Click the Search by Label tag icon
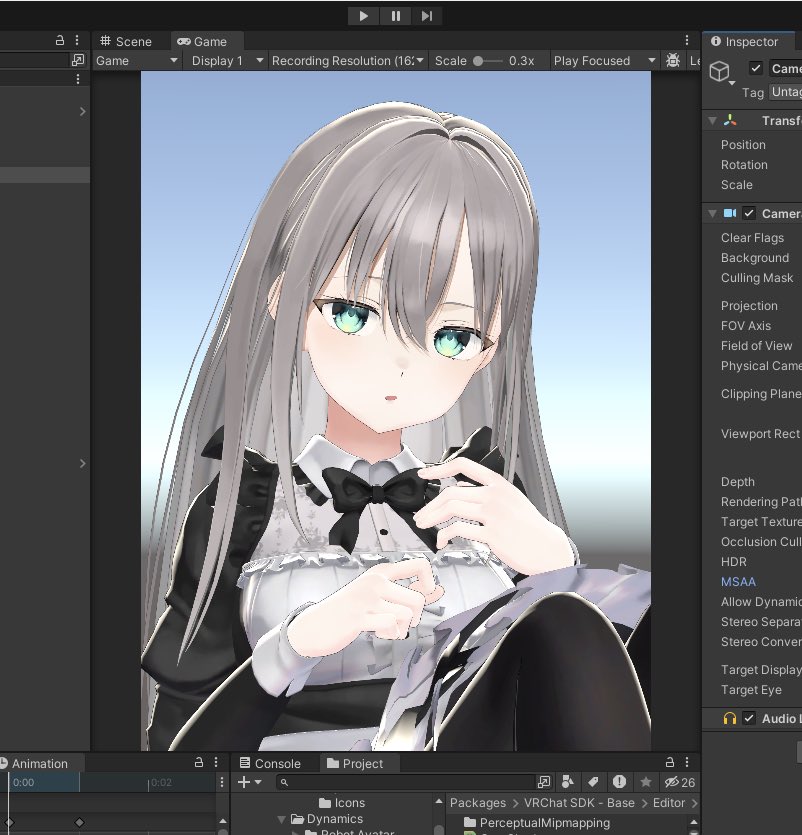This screenshot has width=802, height=835. [593, 782]
